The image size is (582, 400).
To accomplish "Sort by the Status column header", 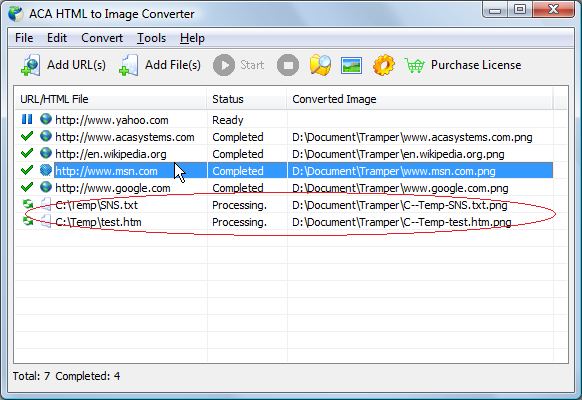I will pos(246,99).
